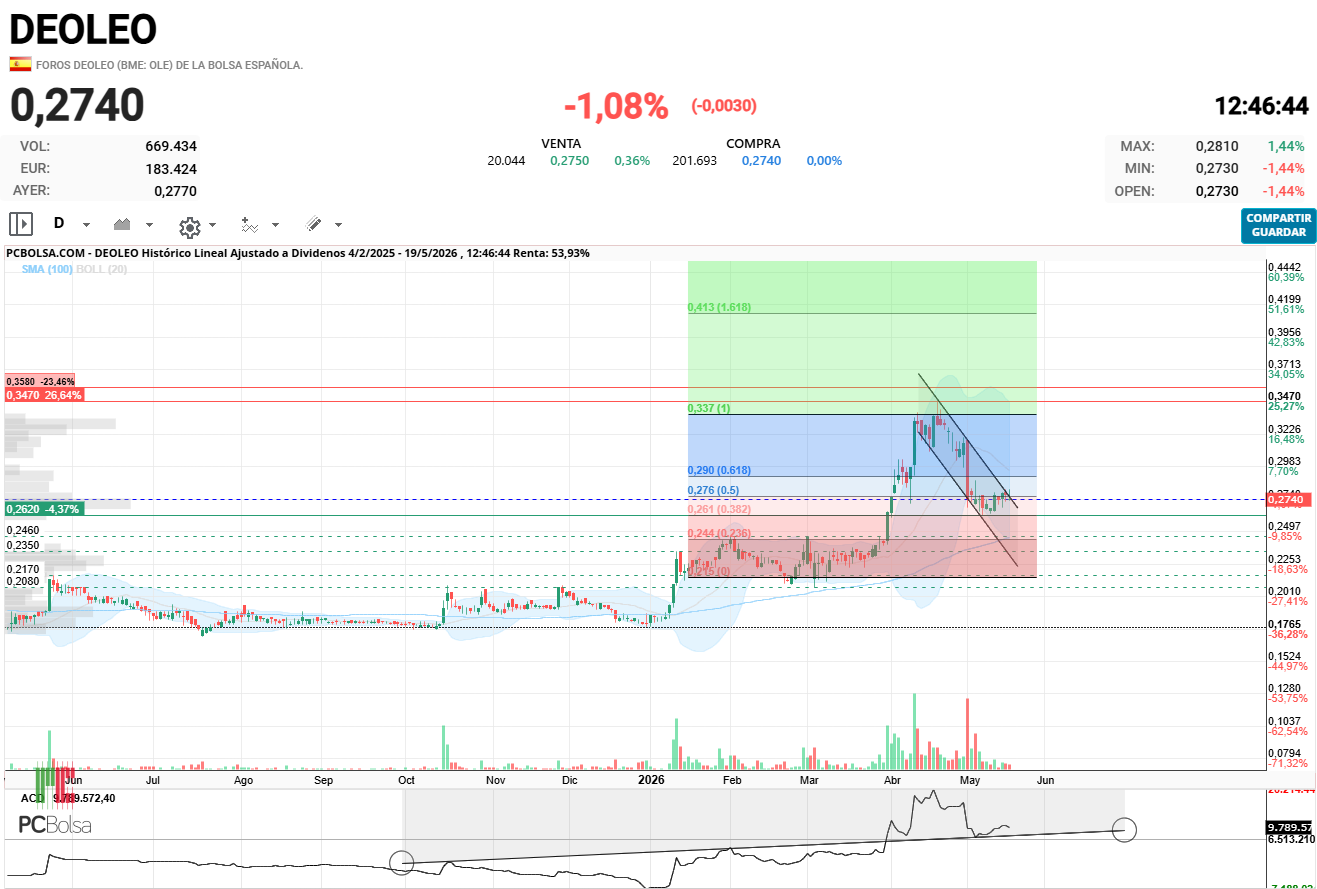Click the MIN row value 0,2730
Viewport: 1317px width, 889px height.
point(1217,168)
